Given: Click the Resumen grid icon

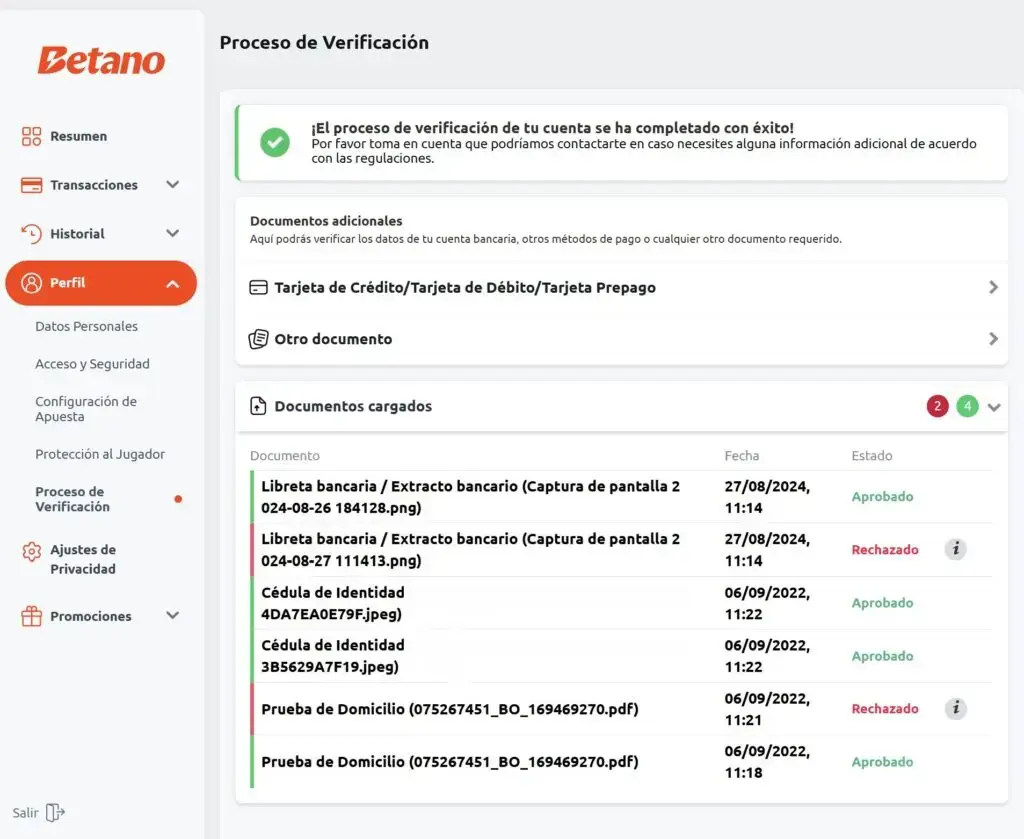Looking at the screenshot, I should [x=32, y=137].
